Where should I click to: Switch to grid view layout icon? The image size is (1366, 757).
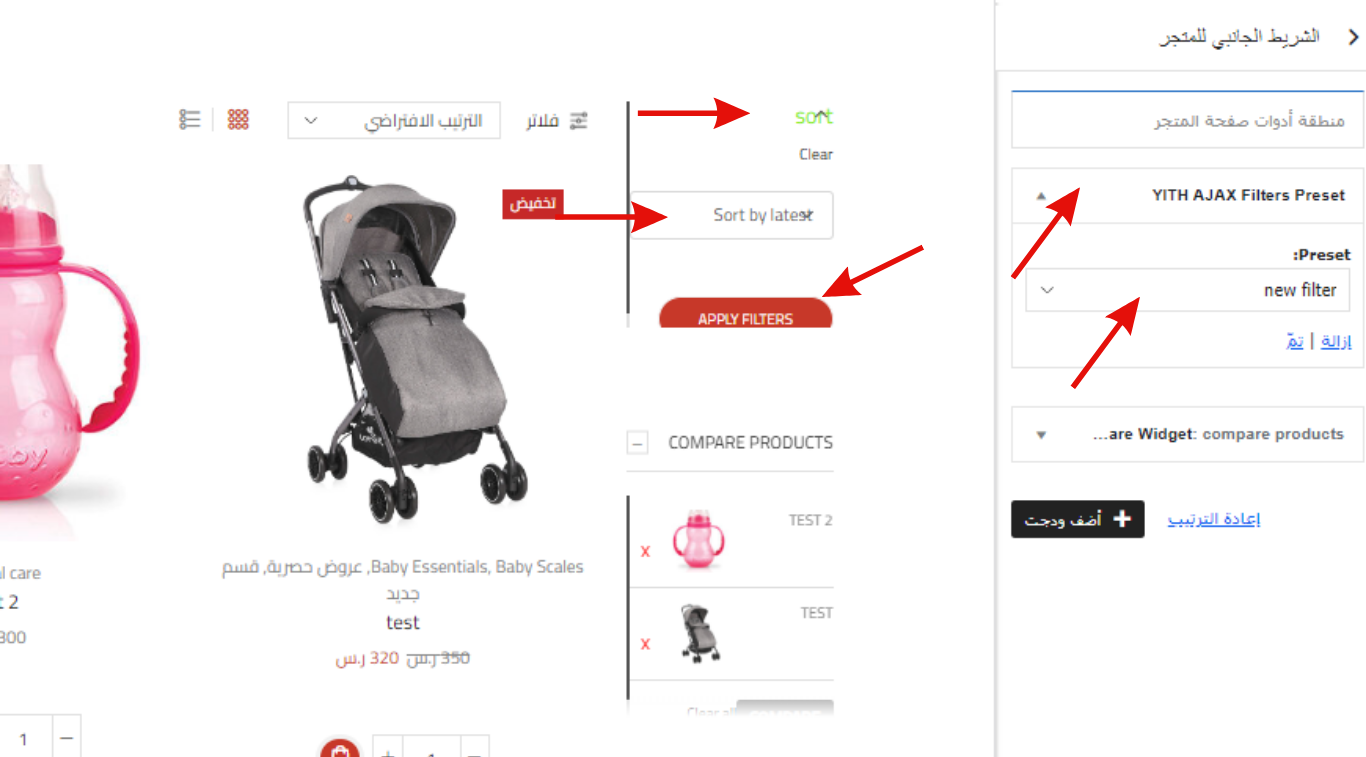pos(238,120)
